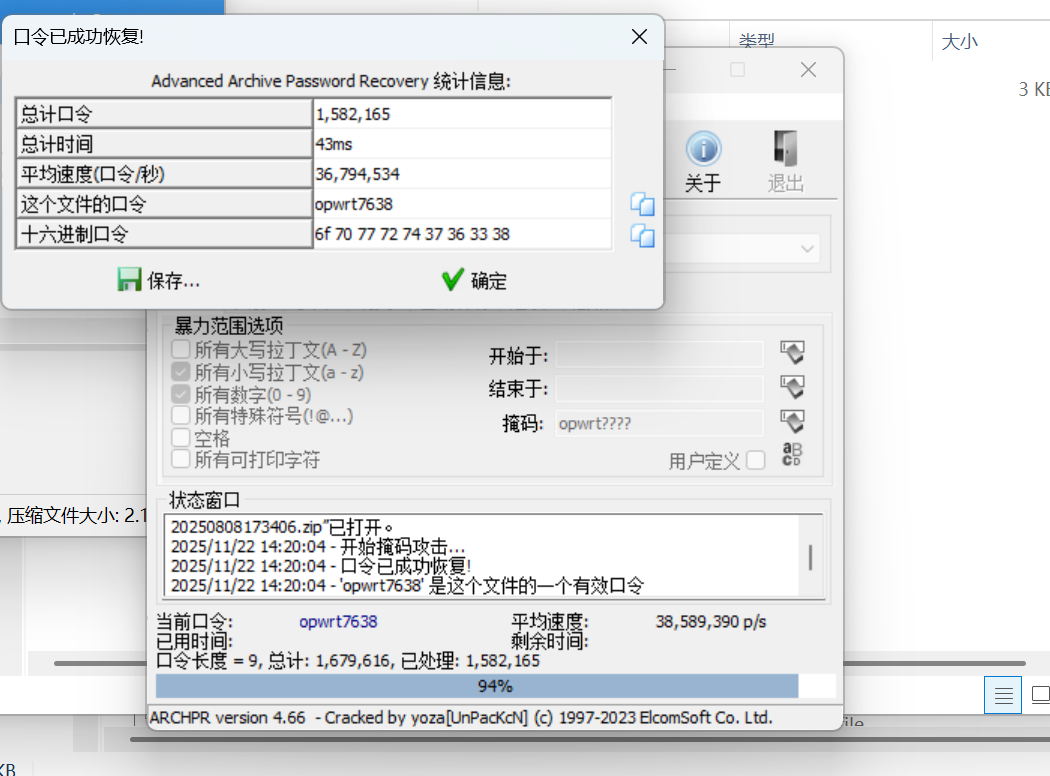The height and width of the screenshot is (776, 1050).
Task: Select the details view icon in Explorer
Action: (1003, 694)
